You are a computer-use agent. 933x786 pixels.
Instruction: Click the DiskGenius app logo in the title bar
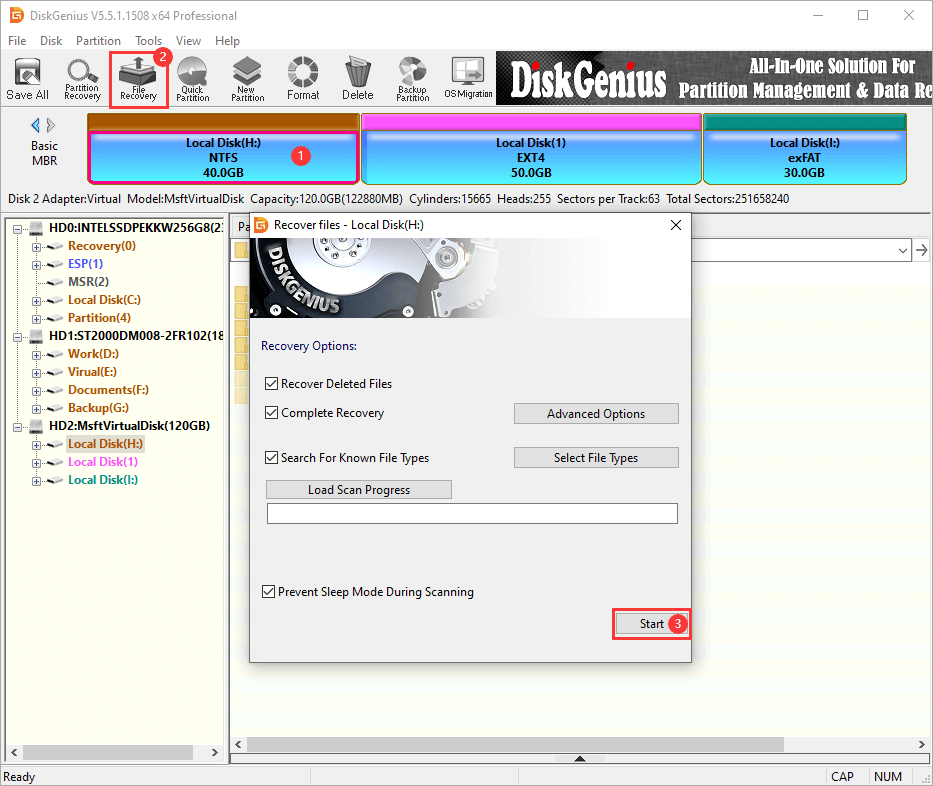tap(16, 15)
